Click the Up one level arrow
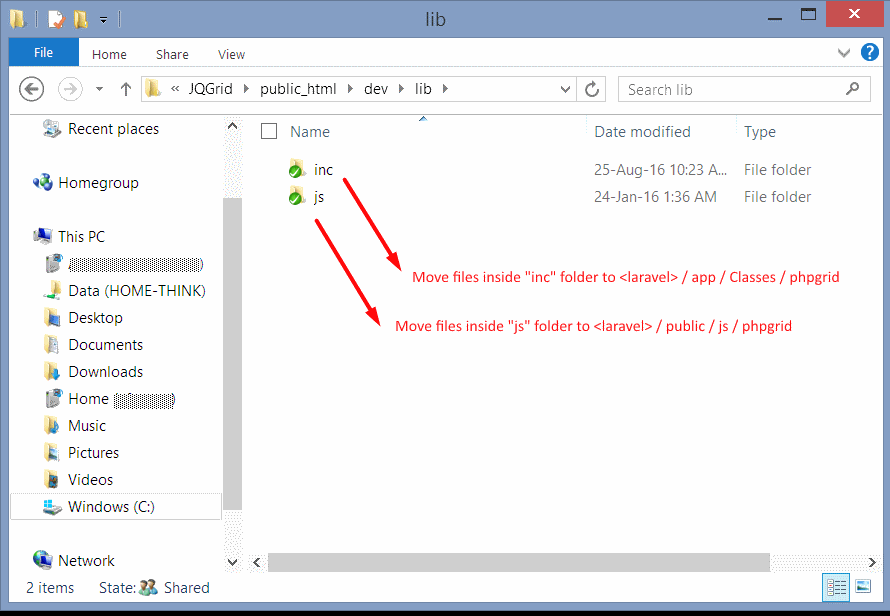 [126, 89]
